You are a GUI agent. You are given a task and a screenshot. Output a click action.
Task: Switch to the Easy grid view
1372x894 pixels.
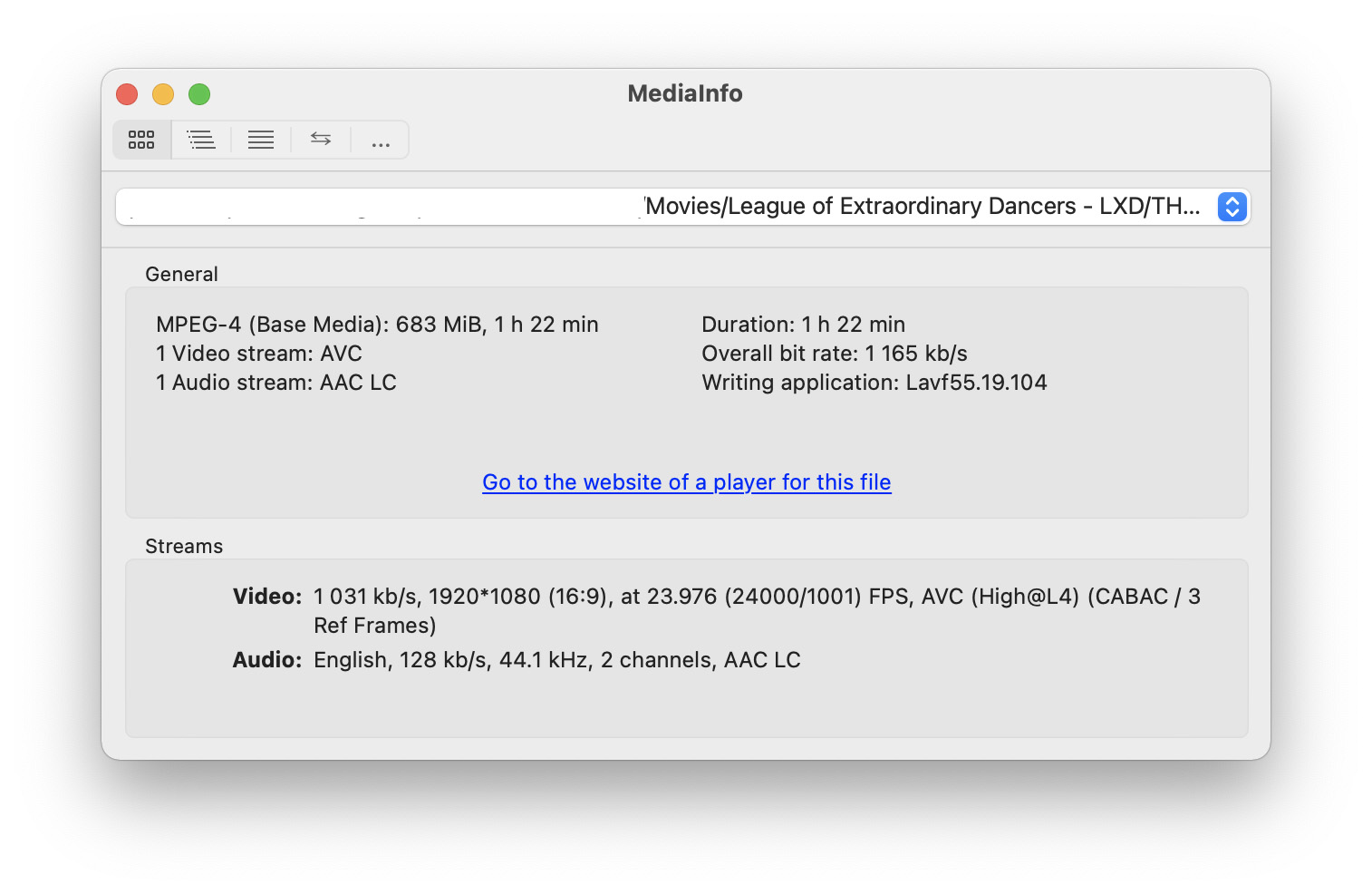[x=141, y=140]
